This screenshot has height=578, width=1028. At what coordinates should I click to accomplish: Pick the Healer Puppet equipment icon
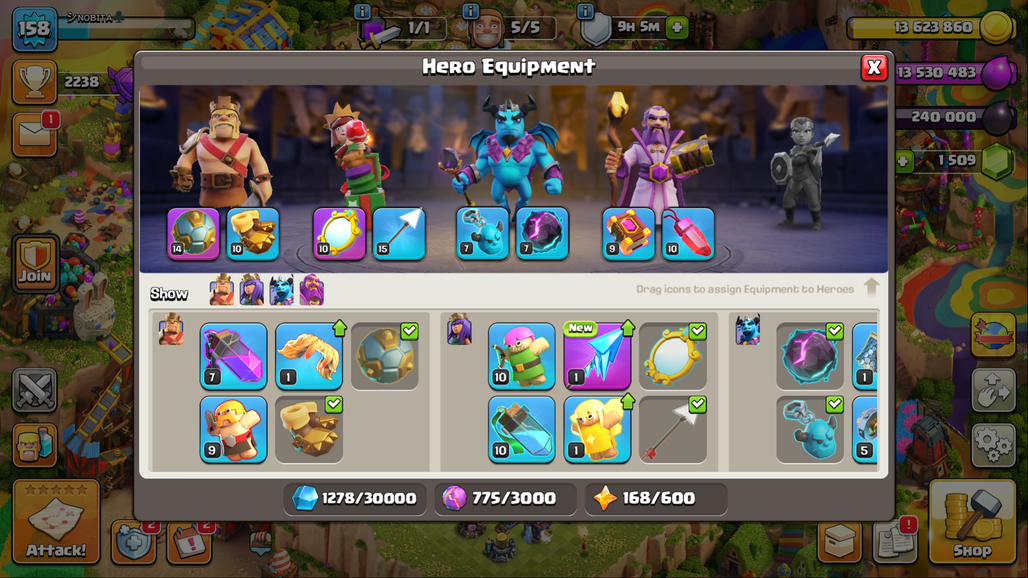tap(597, 429)
